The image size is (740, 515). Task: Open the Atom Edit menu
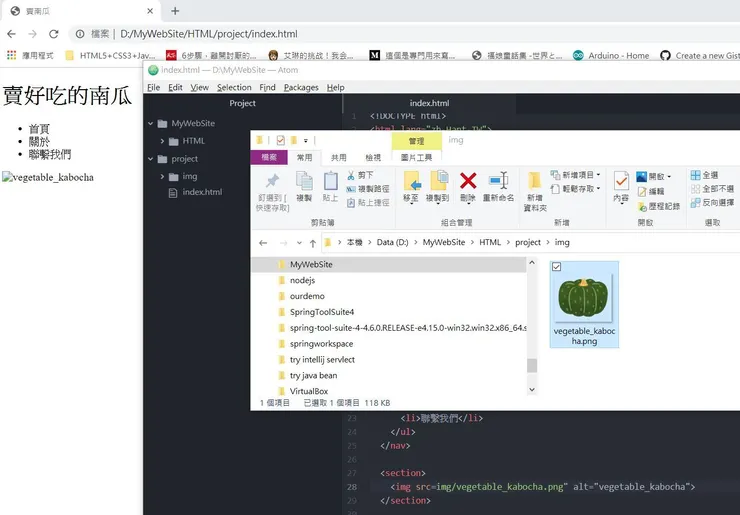pyautogui.click(x=175, y=87)
